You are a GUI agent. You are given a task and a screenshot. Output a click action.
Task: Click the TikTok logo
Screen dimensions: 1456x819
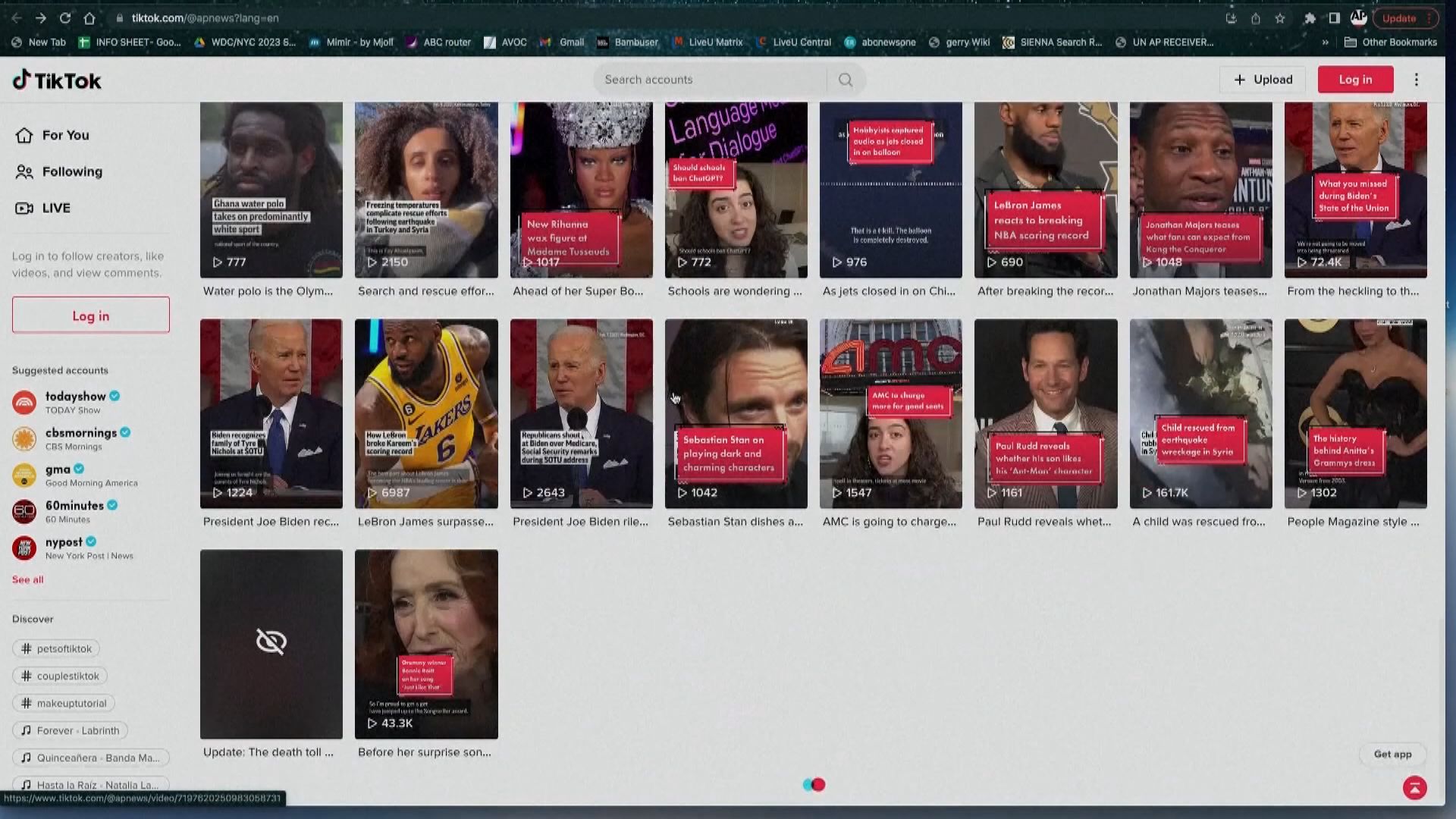pyautogui.click(x=57, y=80)
